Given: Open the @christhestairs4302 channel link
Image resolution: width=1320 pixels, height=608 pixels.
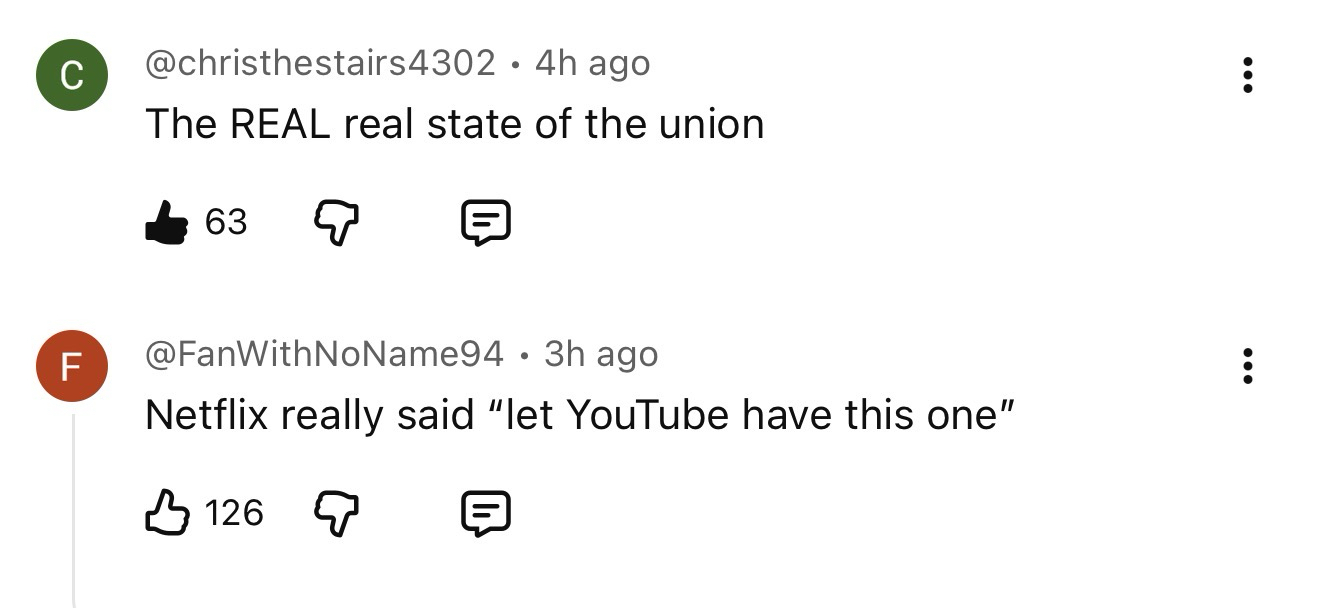Looking at the screenshot, I should click(x=320, y=63).
